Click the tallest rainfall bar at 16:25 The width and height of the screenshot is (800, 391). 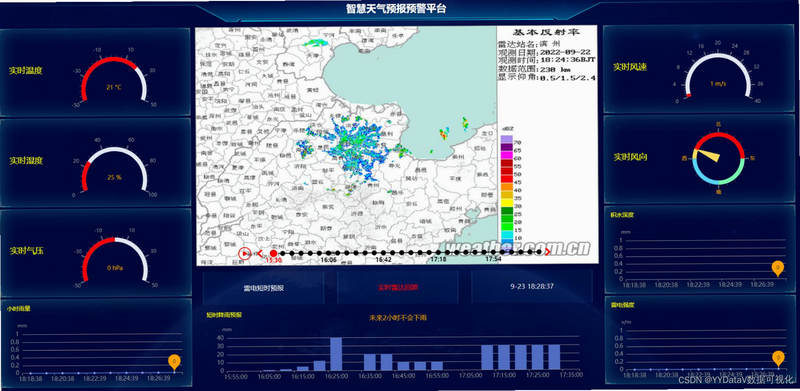click(336, 354)
